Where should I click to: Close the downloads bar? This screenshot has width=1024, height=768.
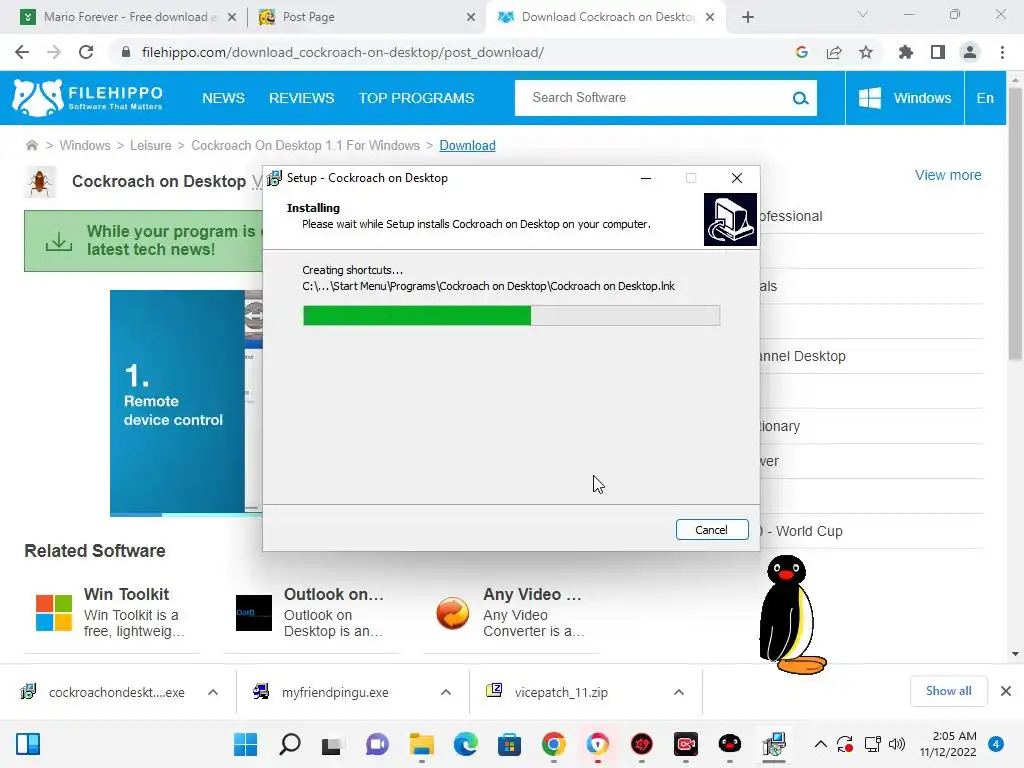[x=1006, y=691]
